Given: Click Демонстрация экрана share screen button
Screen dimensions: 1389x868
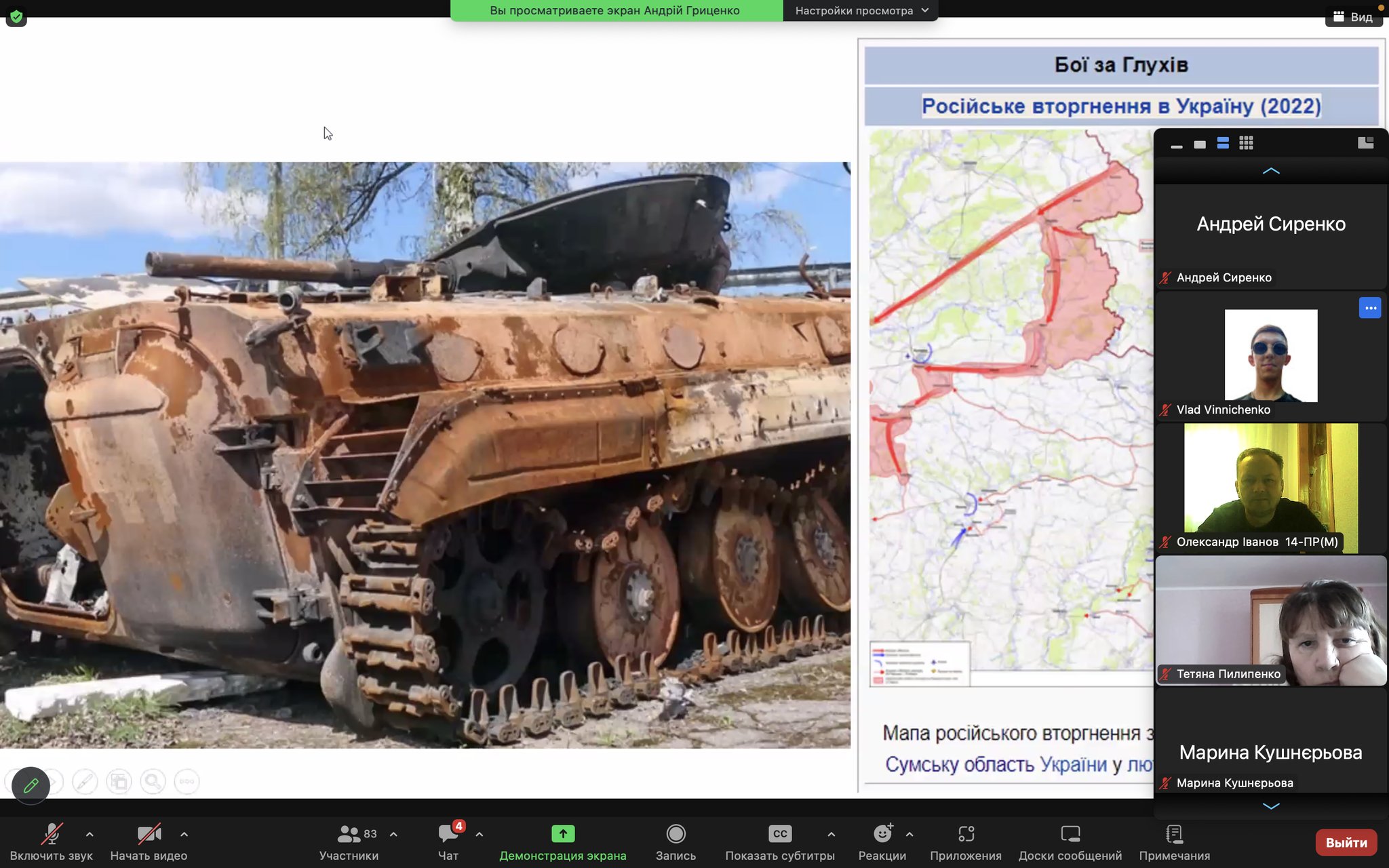Looking at the screenshot, I should pos(563,843).
